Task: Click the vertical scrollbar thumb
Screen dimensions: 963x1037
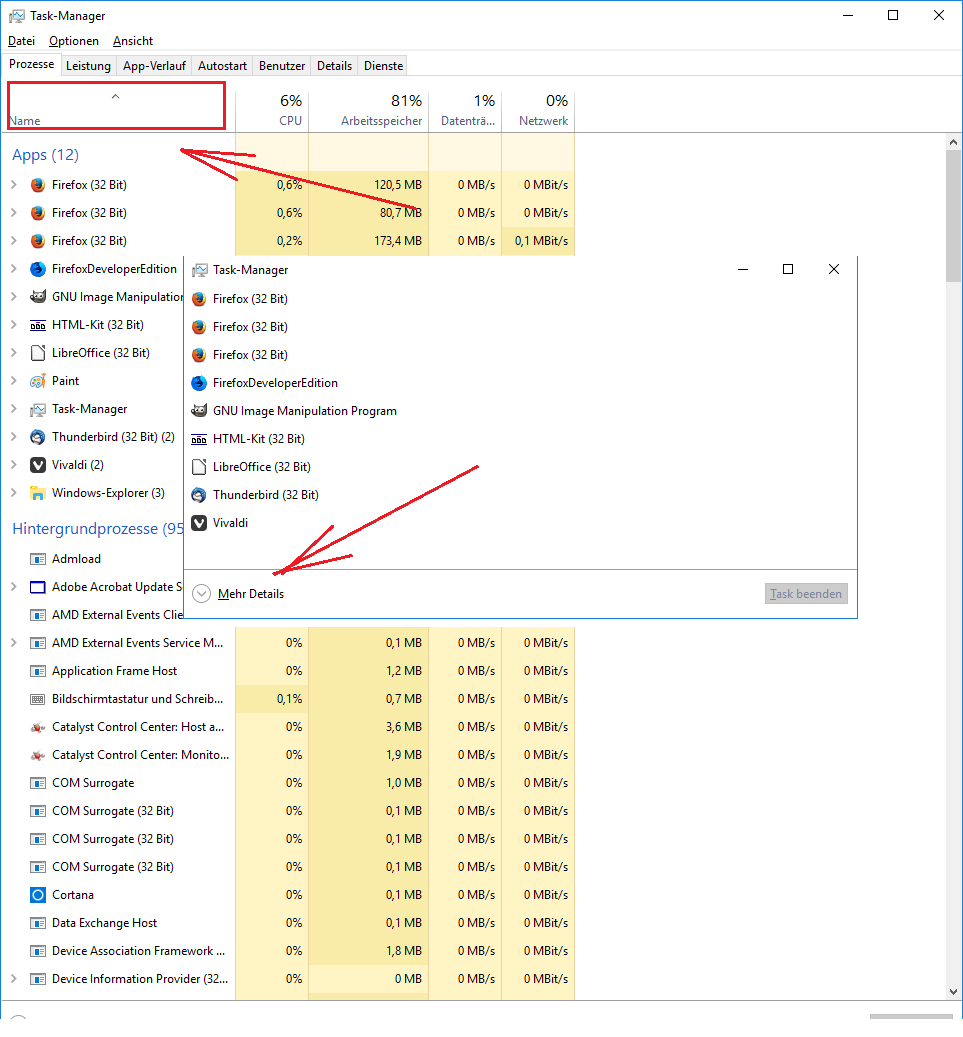Action: [953, 216]
